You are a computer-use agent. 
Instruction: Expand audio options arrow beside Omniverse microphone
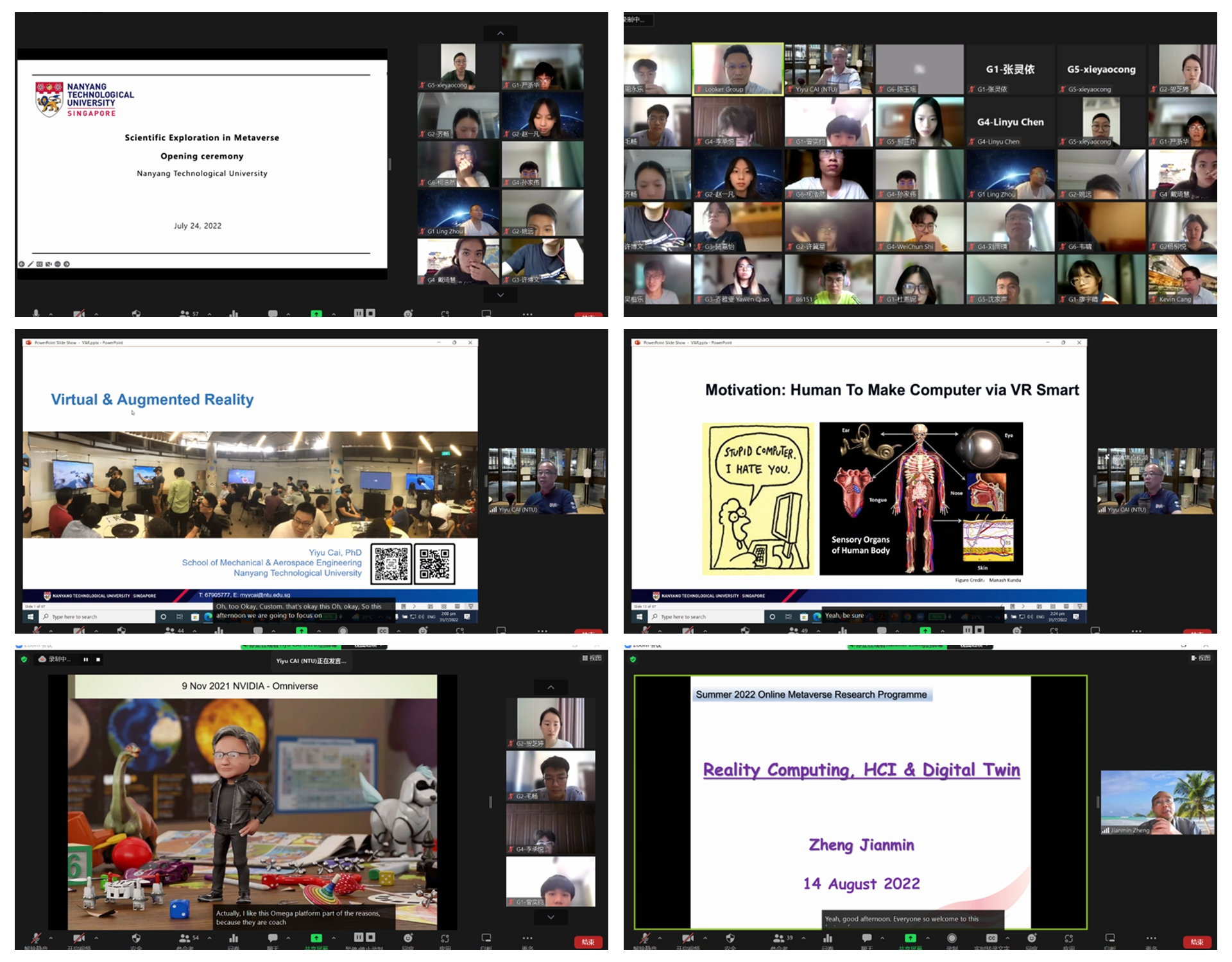(x=51, y=938)
